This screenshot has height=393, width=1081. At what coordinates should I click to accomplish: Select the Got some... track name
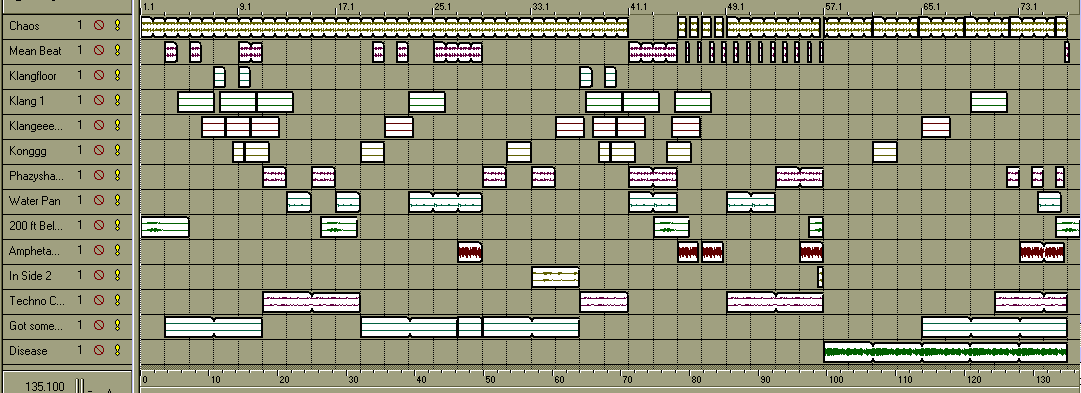click(x=36, y=326)
